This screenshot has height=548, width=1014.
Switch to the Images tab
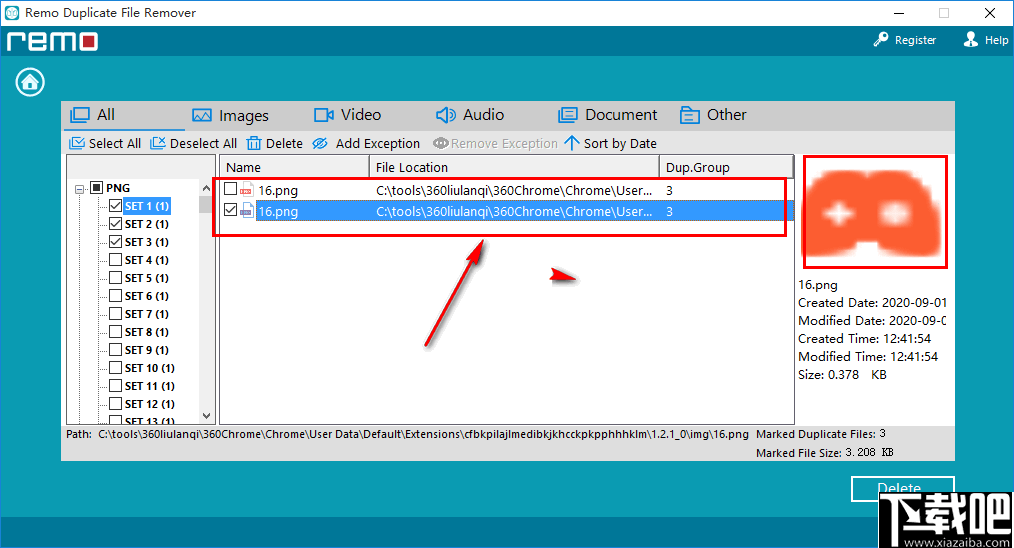pyautogui.click(x=230, y=116)
